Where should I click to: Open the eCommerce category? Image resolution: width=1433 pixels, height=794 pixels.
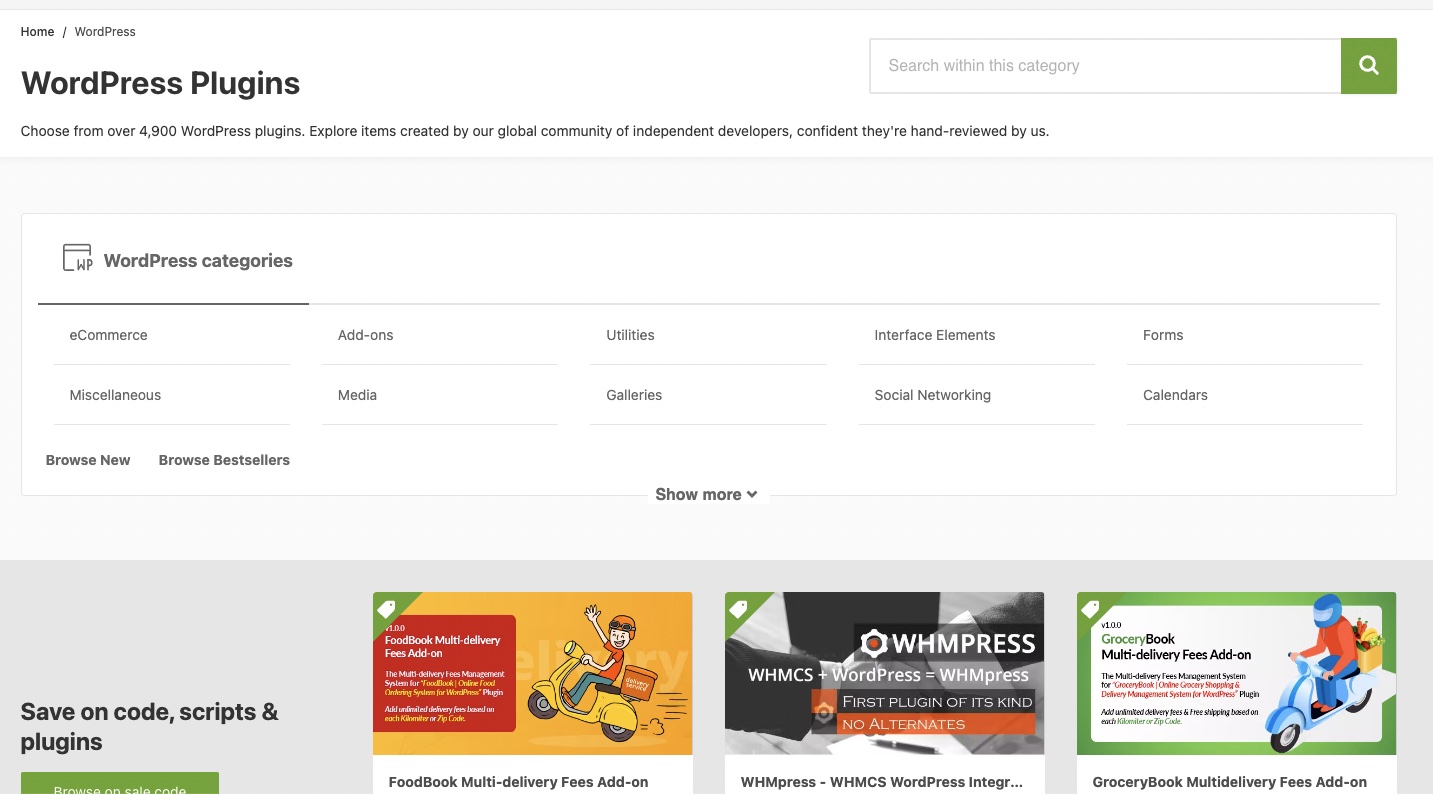tap(108, 335)
